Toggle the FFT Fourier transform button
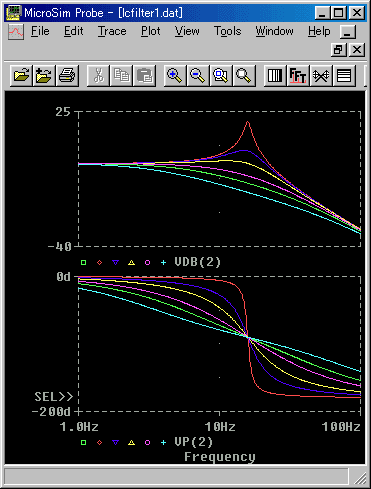Viewport: 371px width, 489px height. (298, 76)
